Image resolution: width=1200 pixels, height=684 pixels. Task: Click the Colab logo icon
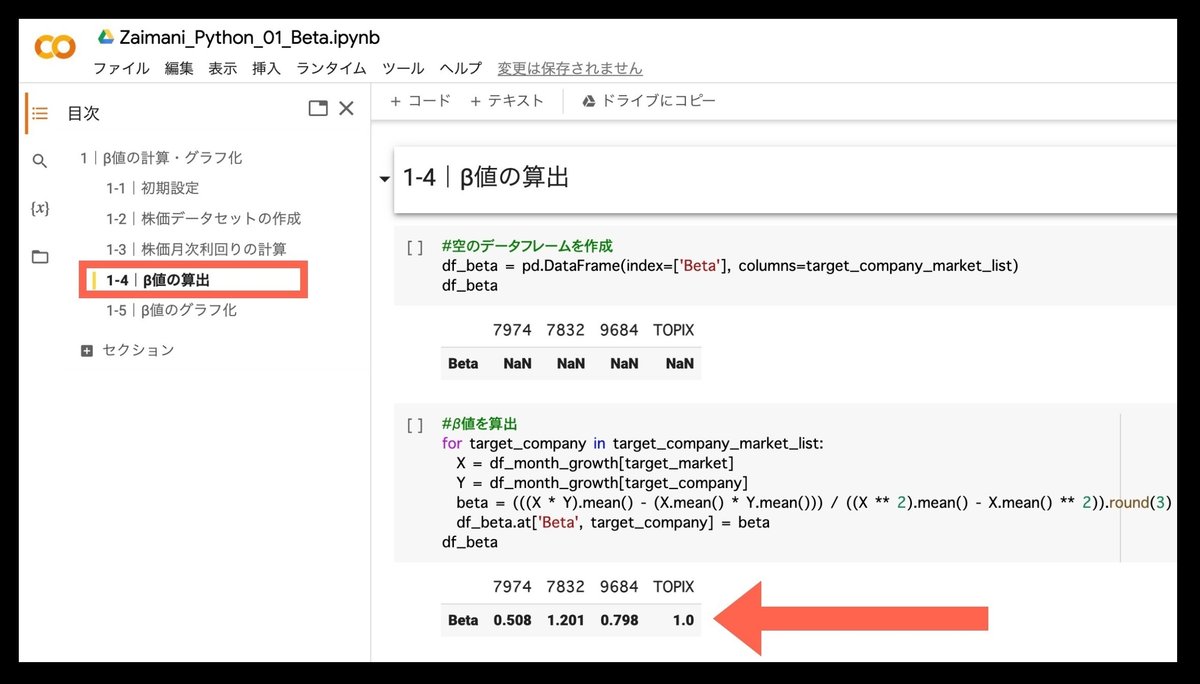coord(55,46)
